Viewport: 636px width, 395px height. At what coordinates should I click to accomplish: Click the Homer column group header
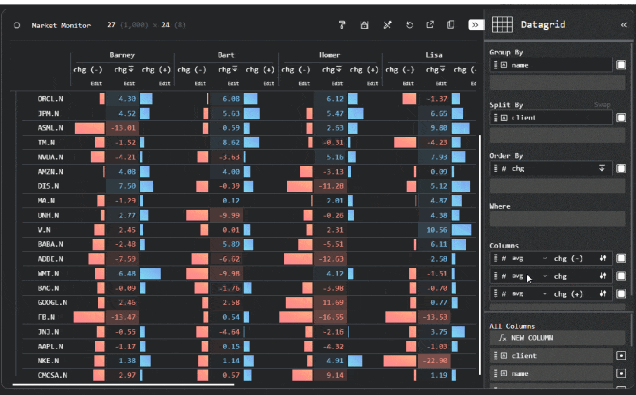coord(329,55)
